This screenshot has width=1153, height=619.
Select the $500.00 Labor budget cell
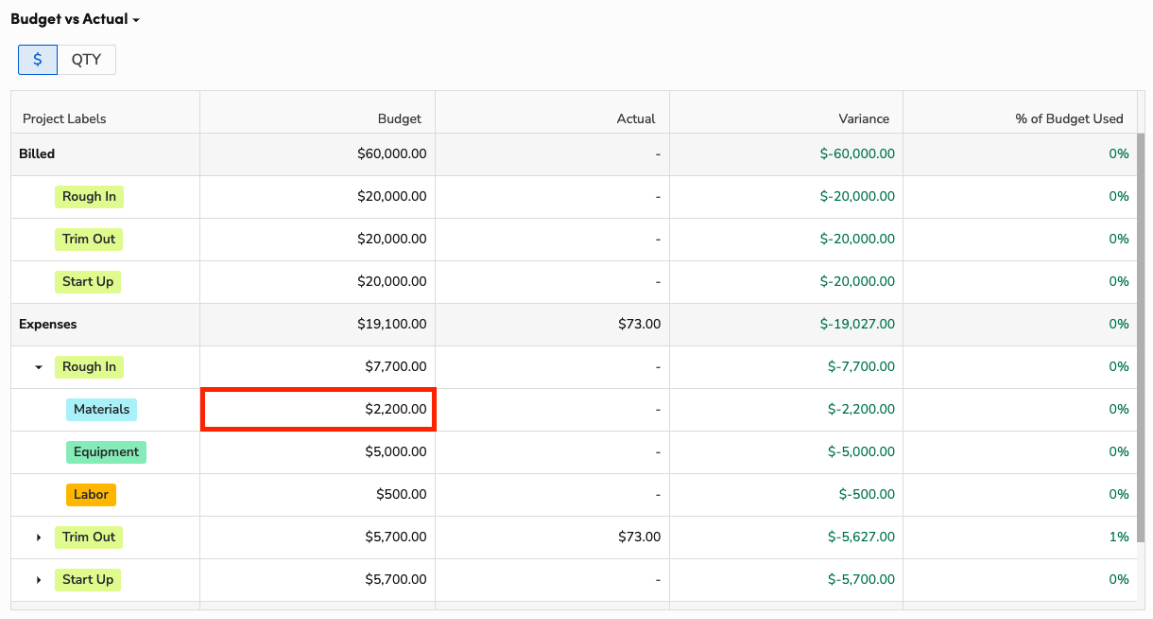click(318, 495)
